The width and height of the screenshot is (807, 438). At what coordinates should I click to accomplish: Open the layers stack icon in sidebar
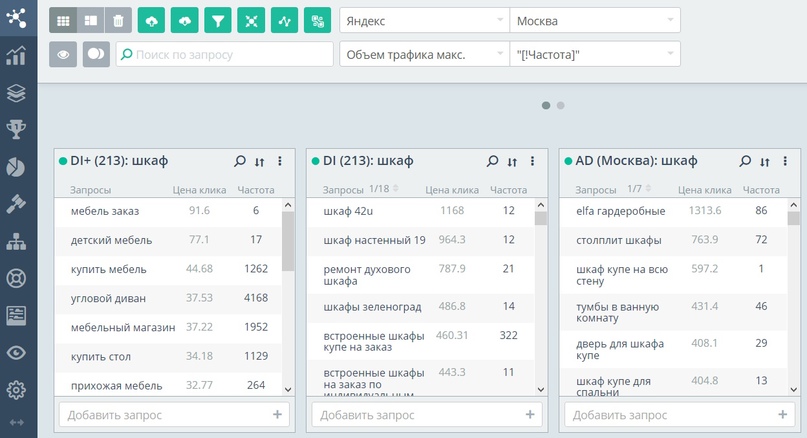[16, 93]
